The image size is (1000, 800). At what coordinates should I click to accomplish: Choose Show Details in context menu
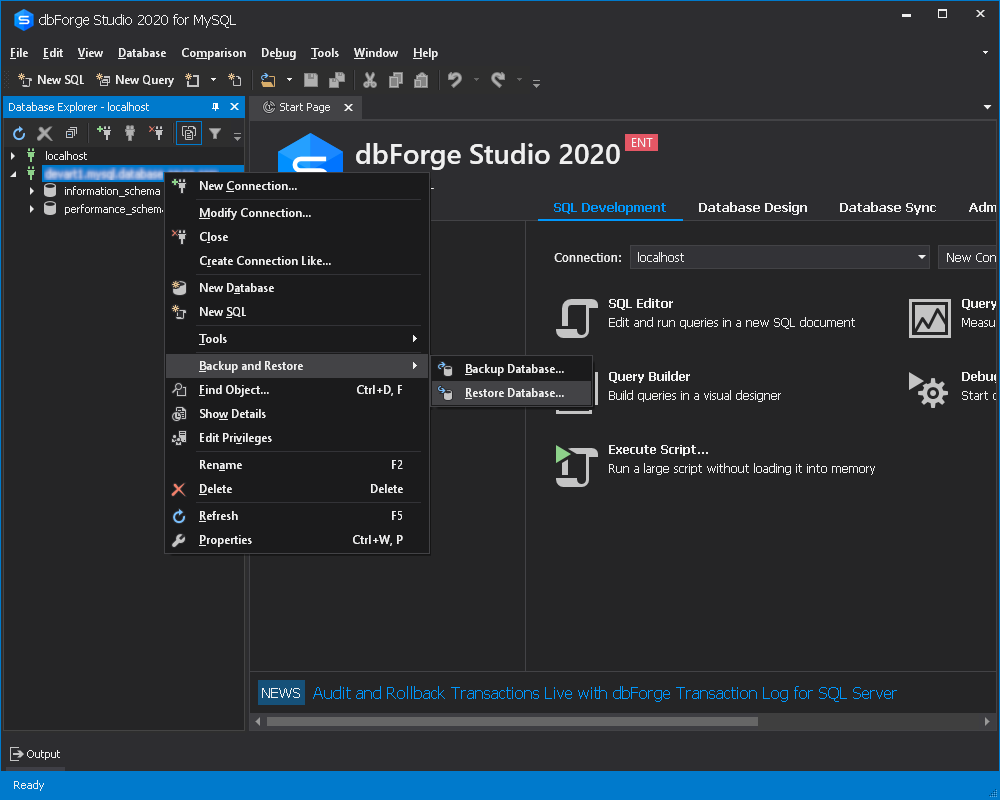(297, 414)
